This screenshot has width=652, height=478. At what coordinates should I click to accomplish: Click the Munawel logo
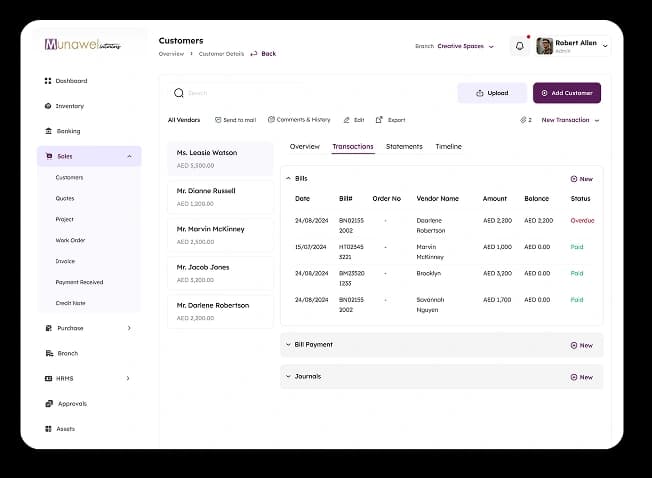83,44
